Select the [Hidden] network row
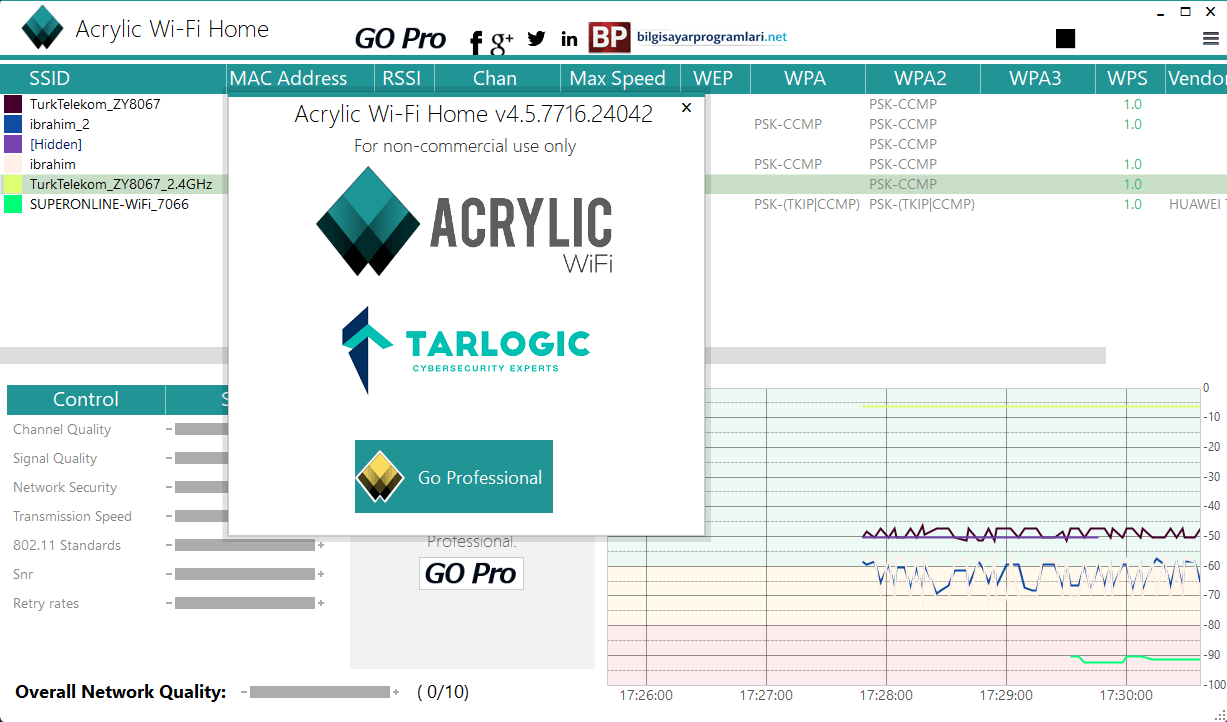This screenshot has width=1227, height=722. (613, 144)
